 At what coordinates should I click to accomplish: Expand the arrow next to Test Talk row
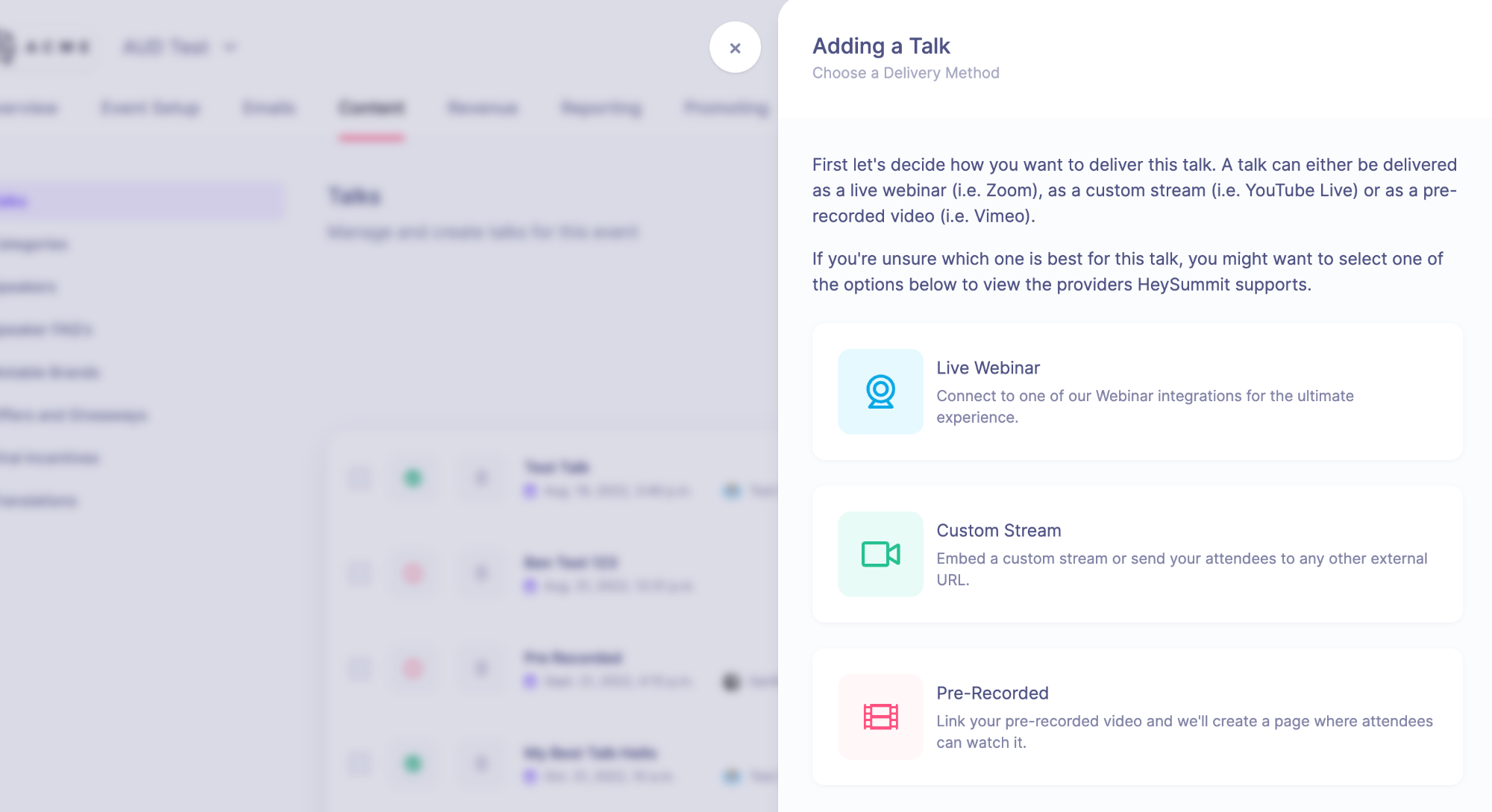click(x=481, y=478)
